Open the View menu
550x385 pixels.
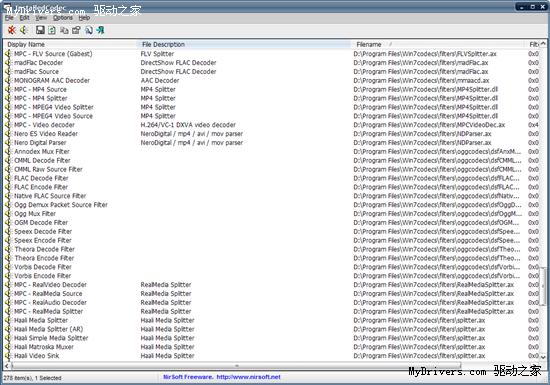41,18
